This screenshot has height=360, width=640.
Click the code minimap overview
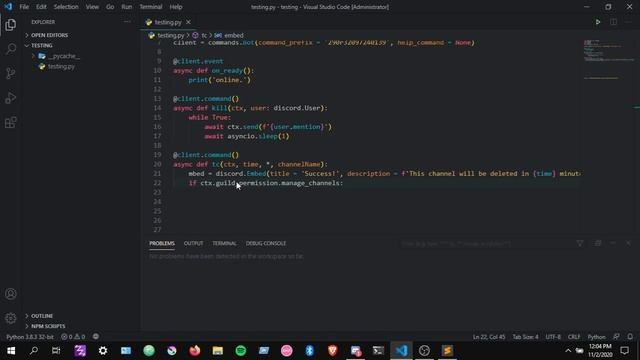[x=608, y=59]
